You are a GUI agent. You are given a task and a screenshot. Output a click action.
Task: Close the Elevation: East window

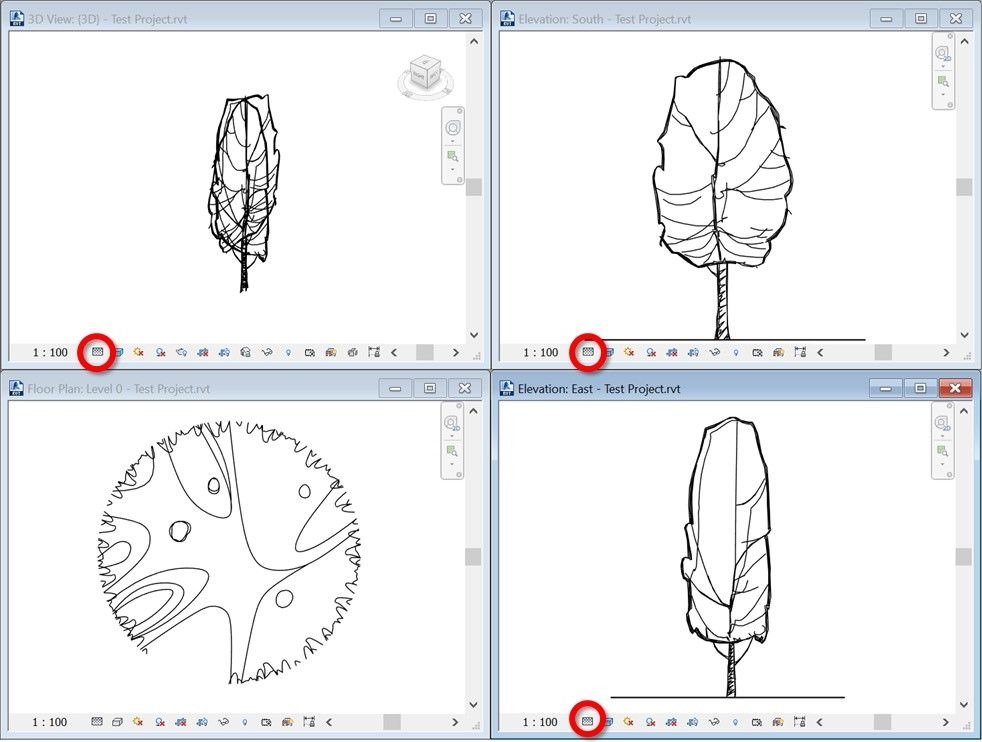tap(955, 388)
